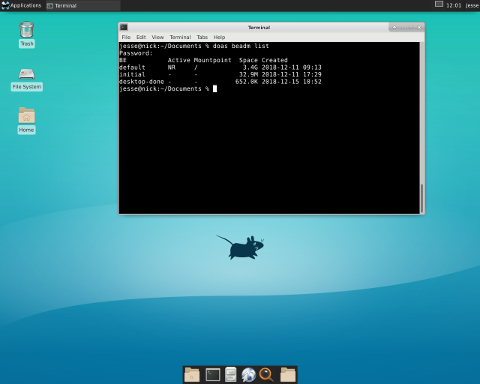Click the 'Created' column header
Viewport: 480px width, 384px height.
coord(274,60)
